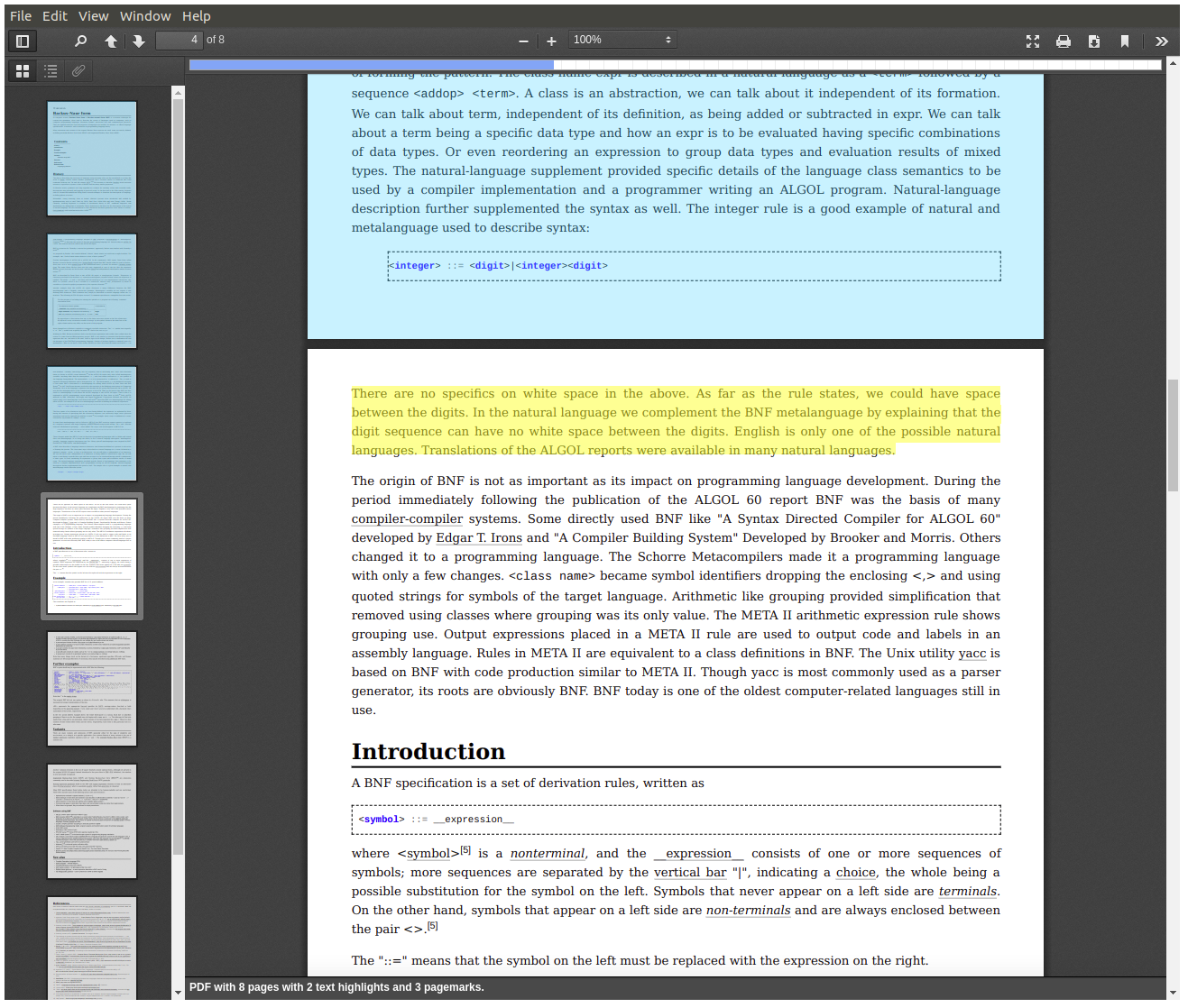Screen dimensions: 1188x1008
Task: Click the yellow highlighted text paragraph
Action: [676, 422]
